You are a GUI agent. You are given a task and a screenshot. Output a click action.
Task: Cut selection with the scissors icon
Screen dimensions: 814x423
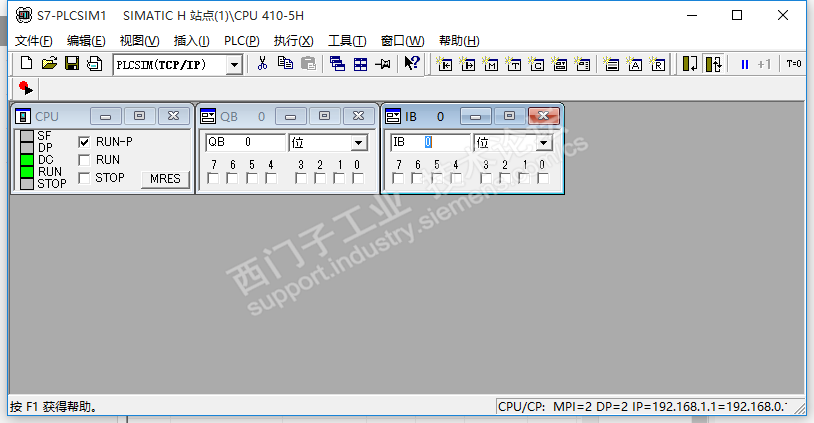coord(262,64)
